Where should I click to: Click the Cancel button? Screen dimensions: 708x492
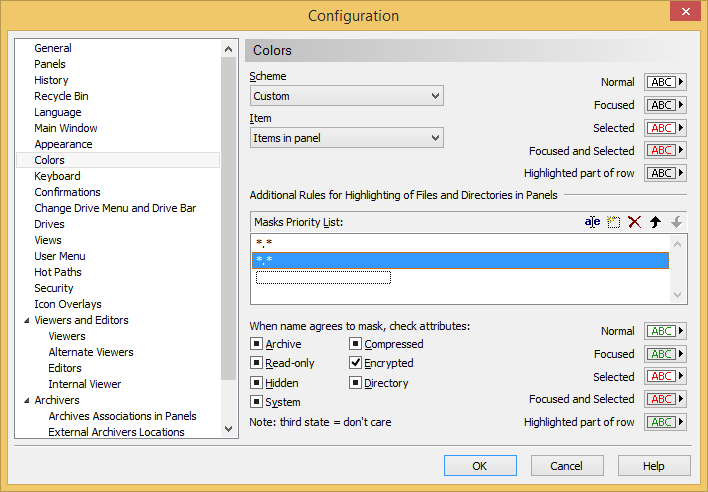pos(567,466)
